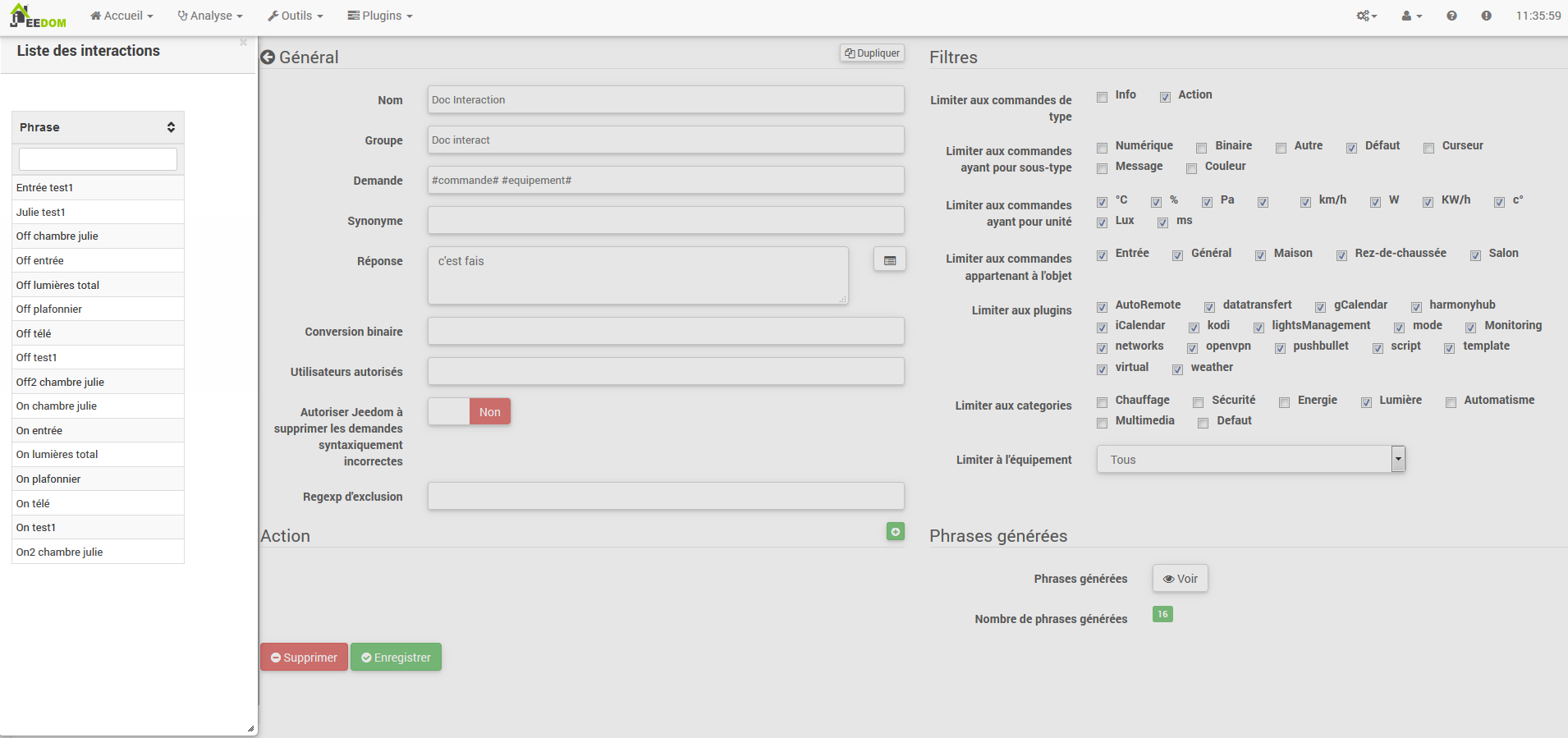This screenshot has width=1568, height=738.
Task: Click Voir to view generated phrases
Action: click(x=1180, y=579)
